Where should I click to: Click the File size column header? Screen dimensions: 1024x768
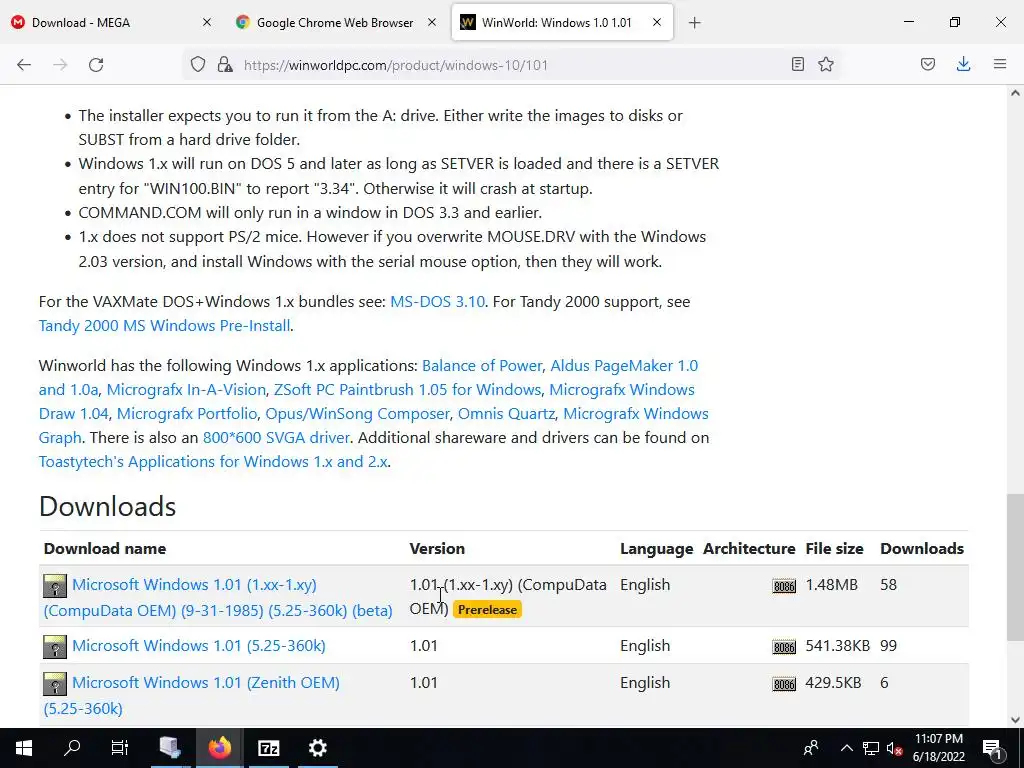click(834, 549)
